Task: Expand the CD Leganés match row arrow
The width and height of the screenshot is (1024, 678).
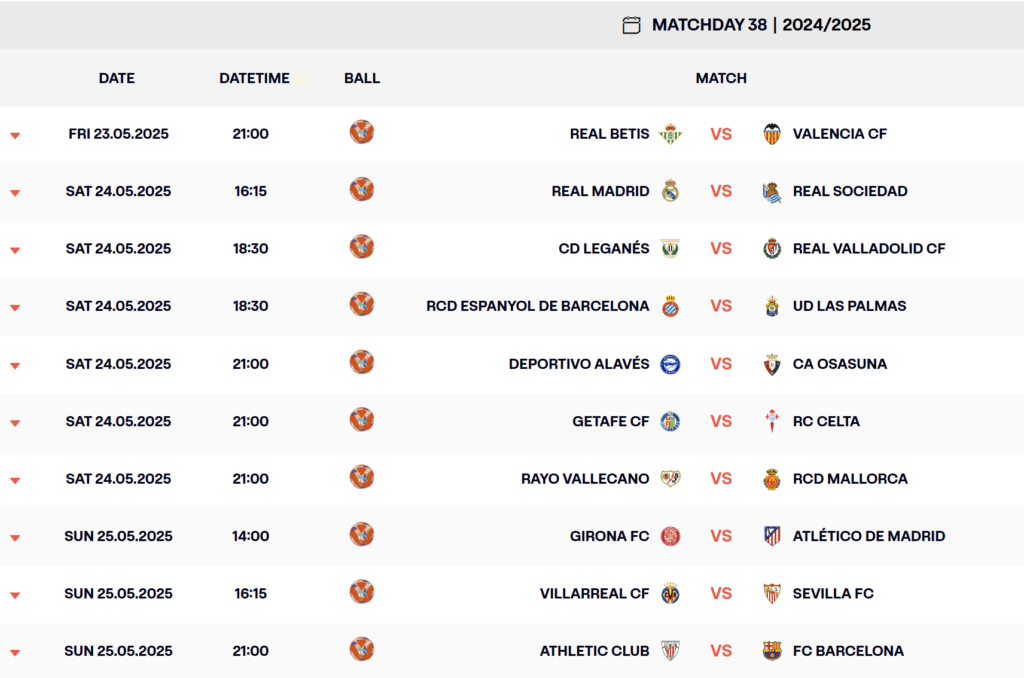Action: point(15,250)
